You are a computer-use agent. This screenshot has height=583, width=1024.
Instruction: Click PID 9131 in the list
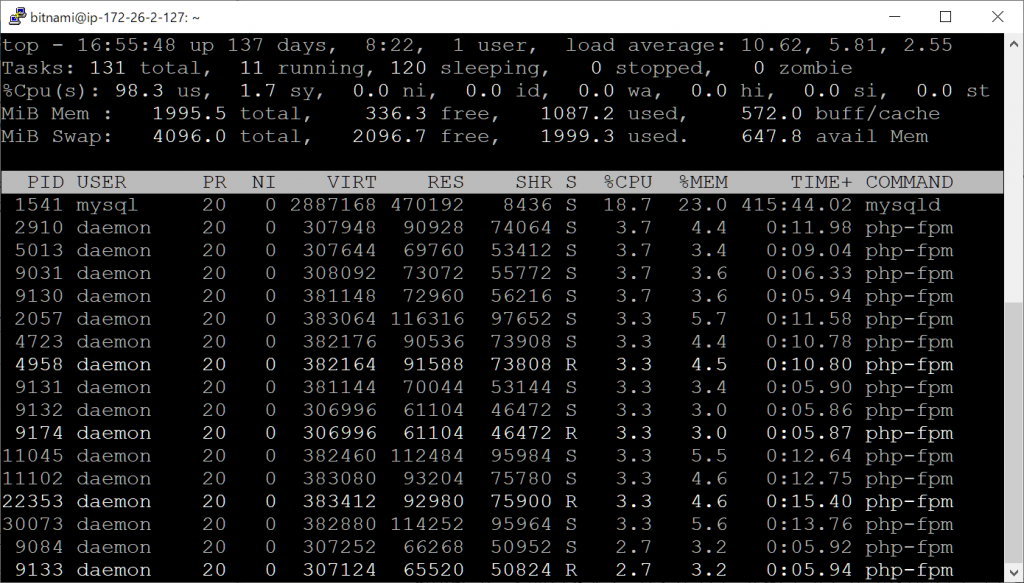click(39, 388)
